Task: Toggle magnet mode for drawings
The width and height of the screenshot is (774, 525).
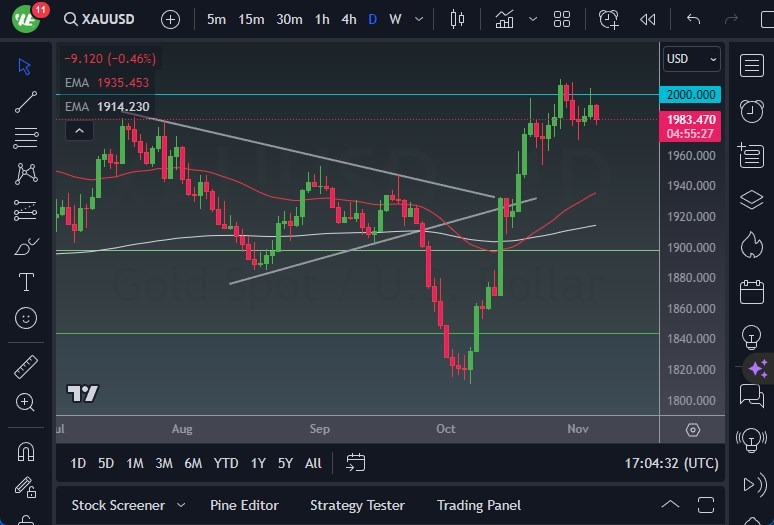Action: coord(26,452)
